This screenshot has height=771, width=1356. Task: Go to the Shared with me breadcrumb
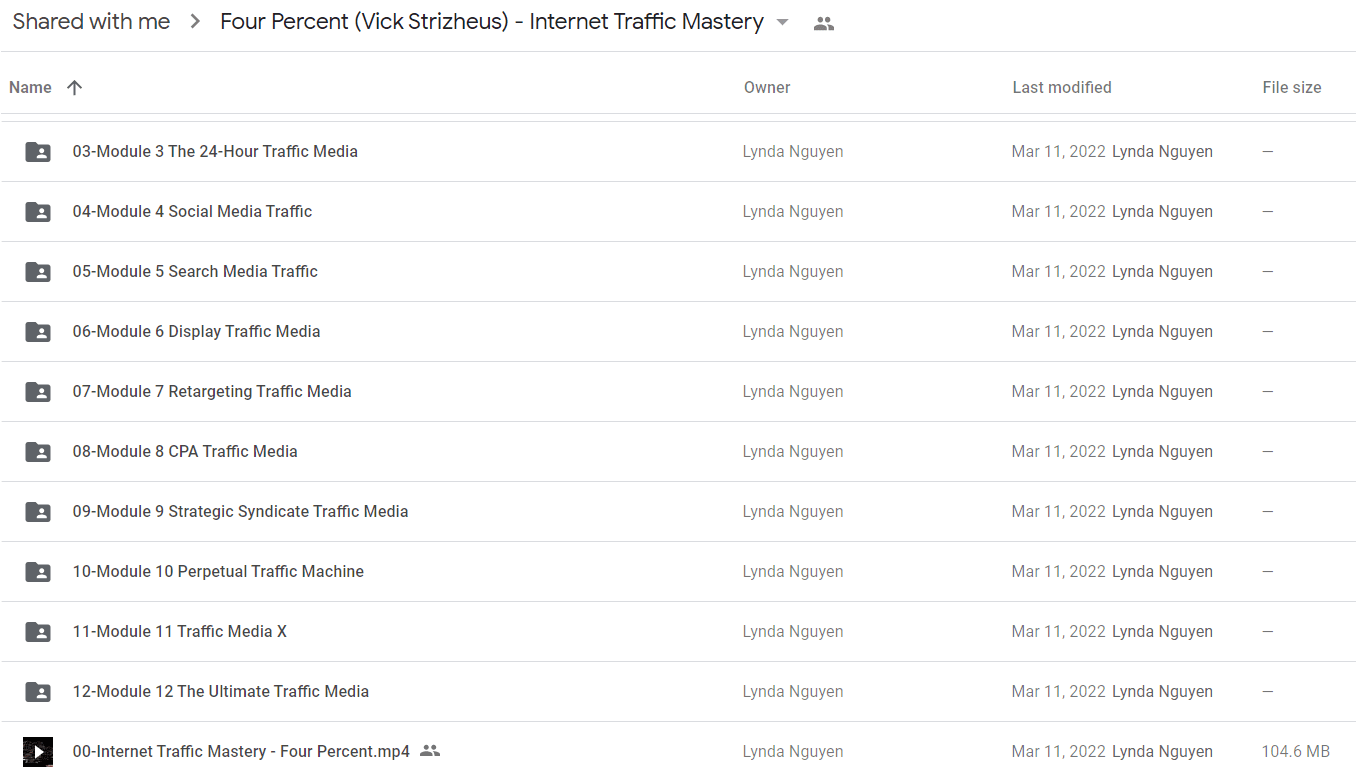[x=91, y=22]
